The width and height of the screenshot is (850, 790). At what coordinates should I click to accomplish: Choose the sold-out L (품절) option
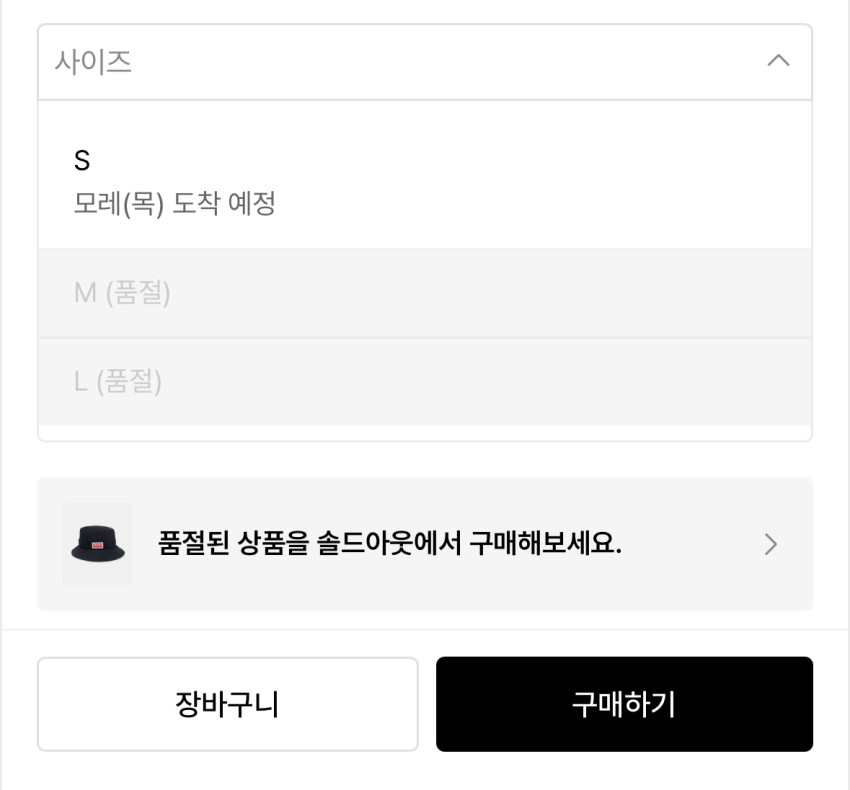[424, 381]
